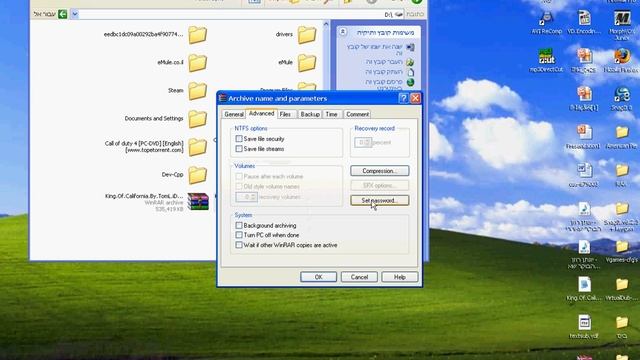Confirm the dialog with OK

[x=318, y=277]
